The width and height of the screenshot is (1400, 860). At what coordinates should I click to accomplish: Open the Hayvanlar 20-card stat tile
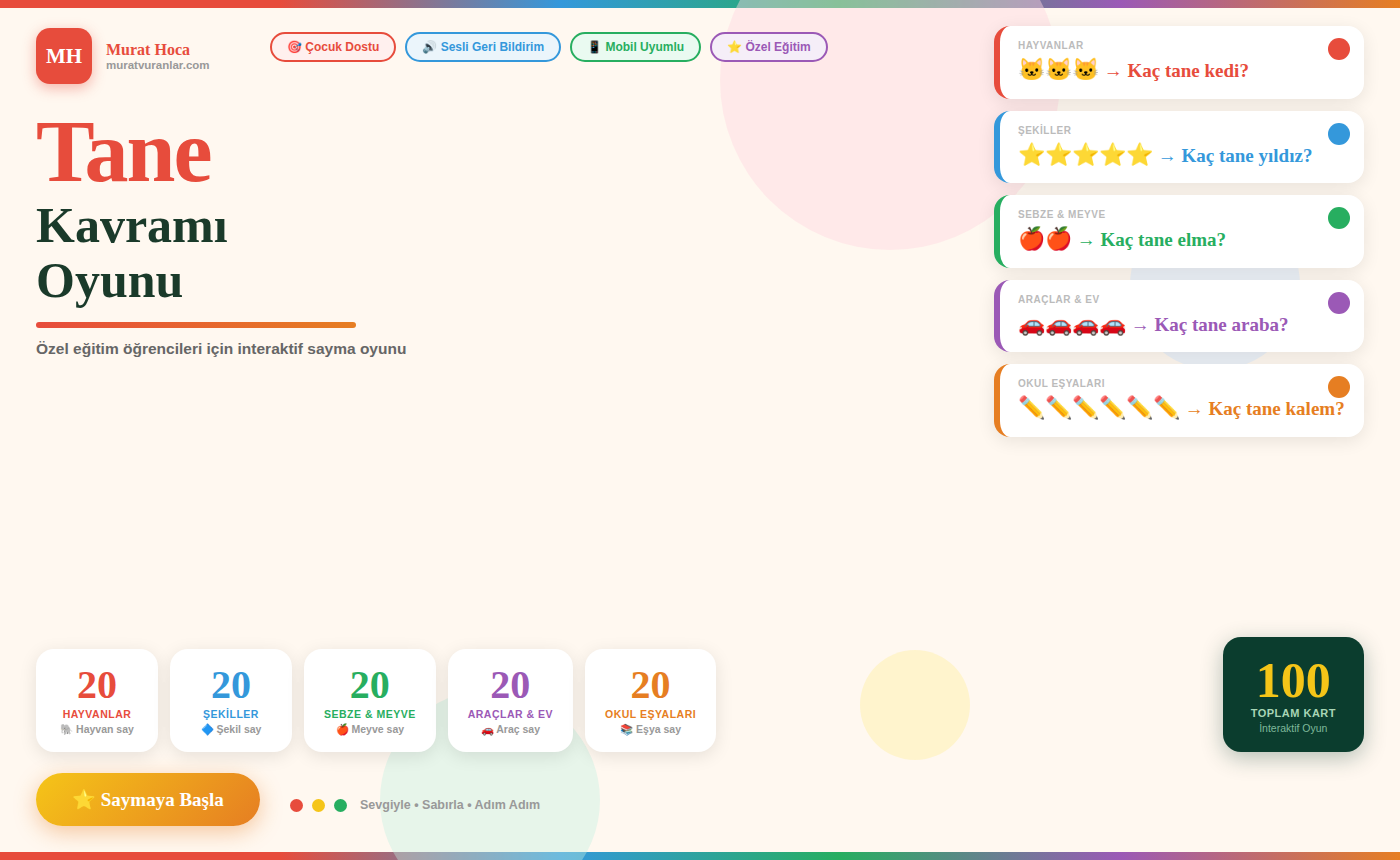(x=97, y=700)
